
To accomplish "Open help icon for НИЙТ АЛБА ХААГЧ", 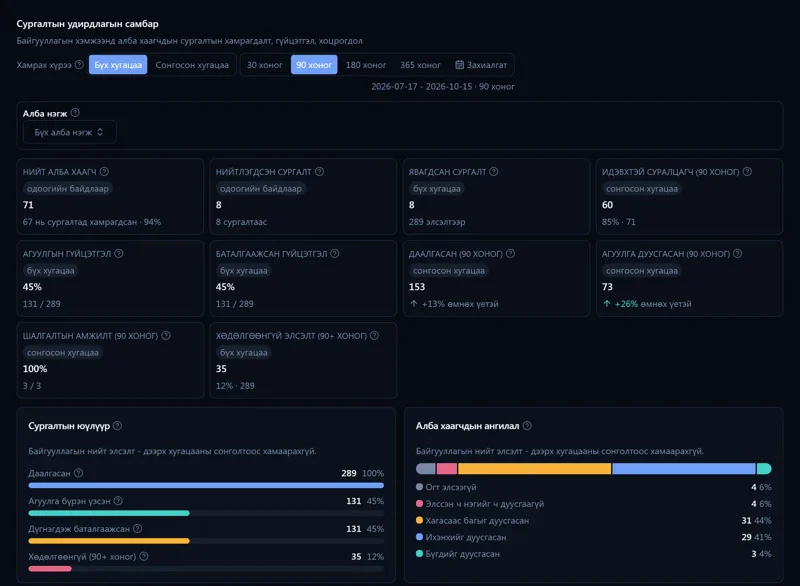I will [104, 171].
